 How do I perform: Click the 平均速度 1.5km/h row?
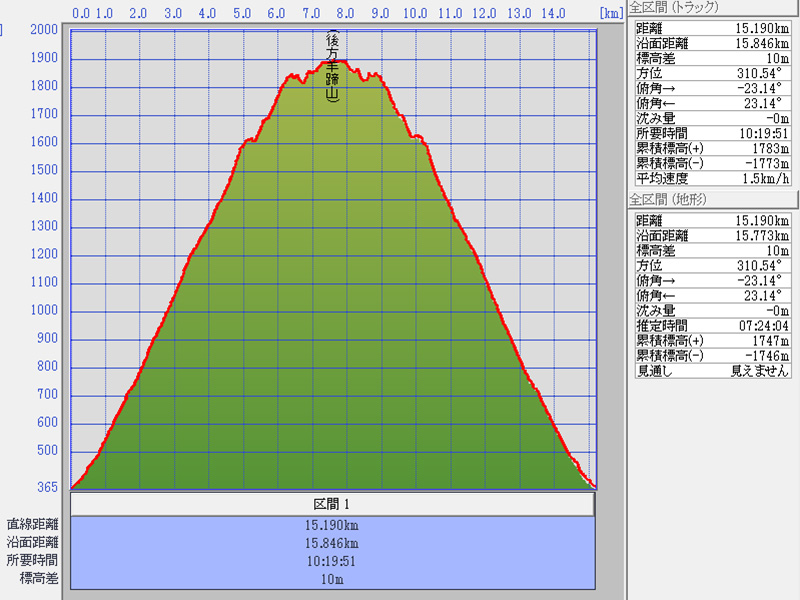pos(714,179)
